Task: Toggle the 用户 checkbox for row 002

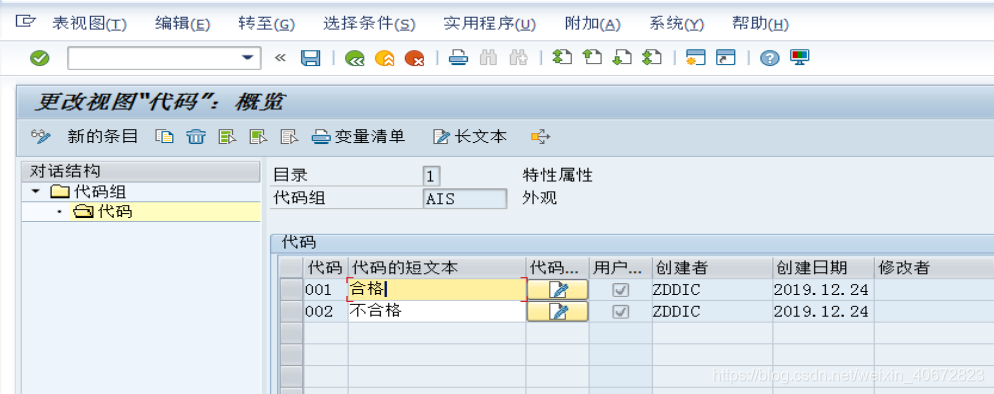Action: [621, 311]
